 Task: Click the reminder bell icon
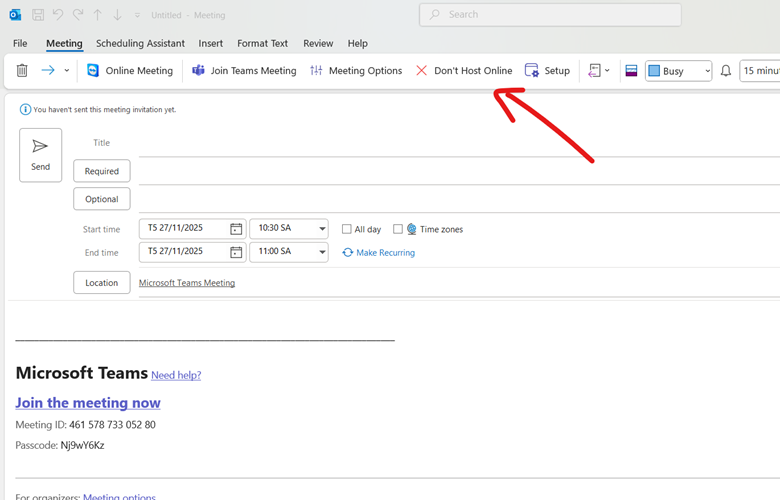click(x=726, y=71)
